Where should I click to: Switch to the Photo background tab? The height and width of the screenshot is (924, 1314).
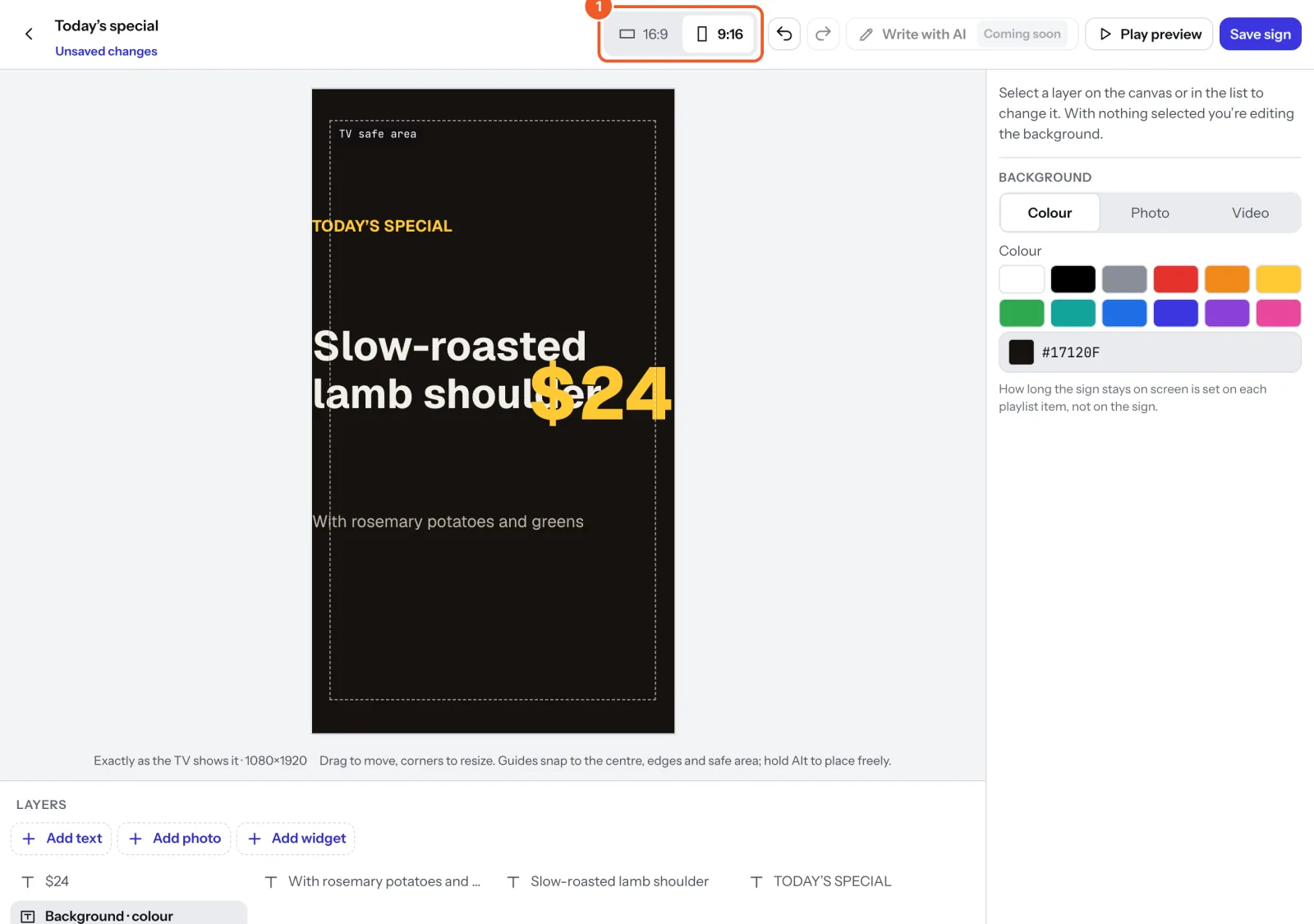click(1150, 213)
